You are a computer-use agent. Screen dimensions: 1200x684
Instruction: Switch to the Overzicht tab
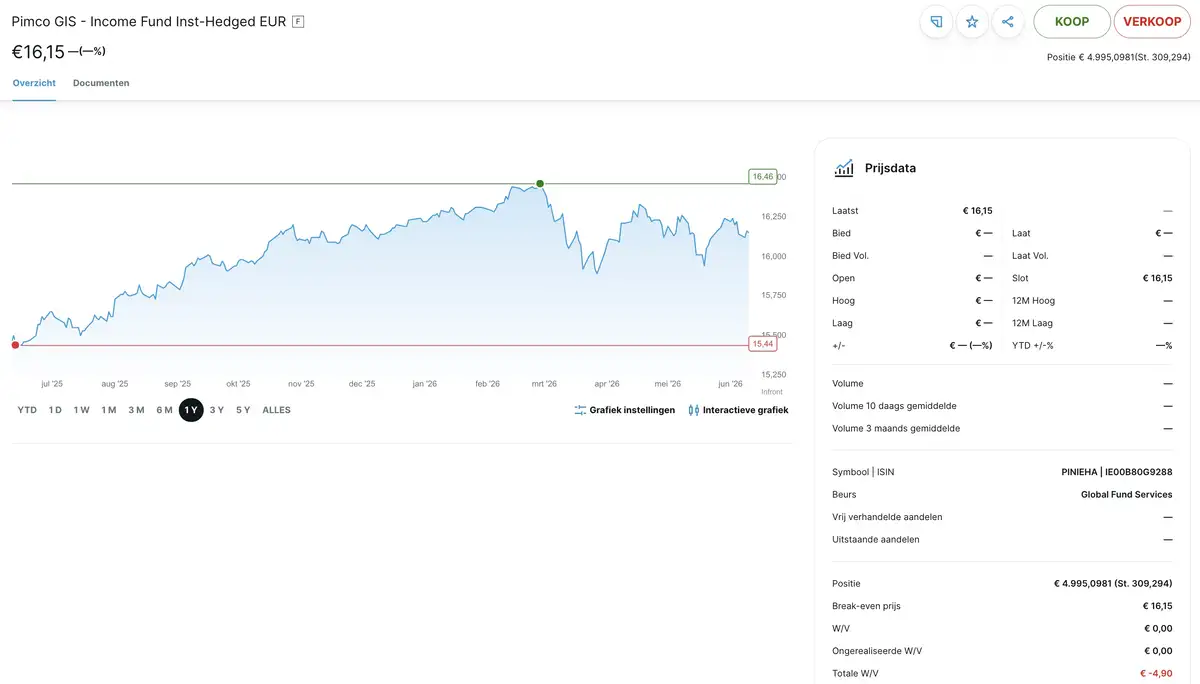pos(34,83)
